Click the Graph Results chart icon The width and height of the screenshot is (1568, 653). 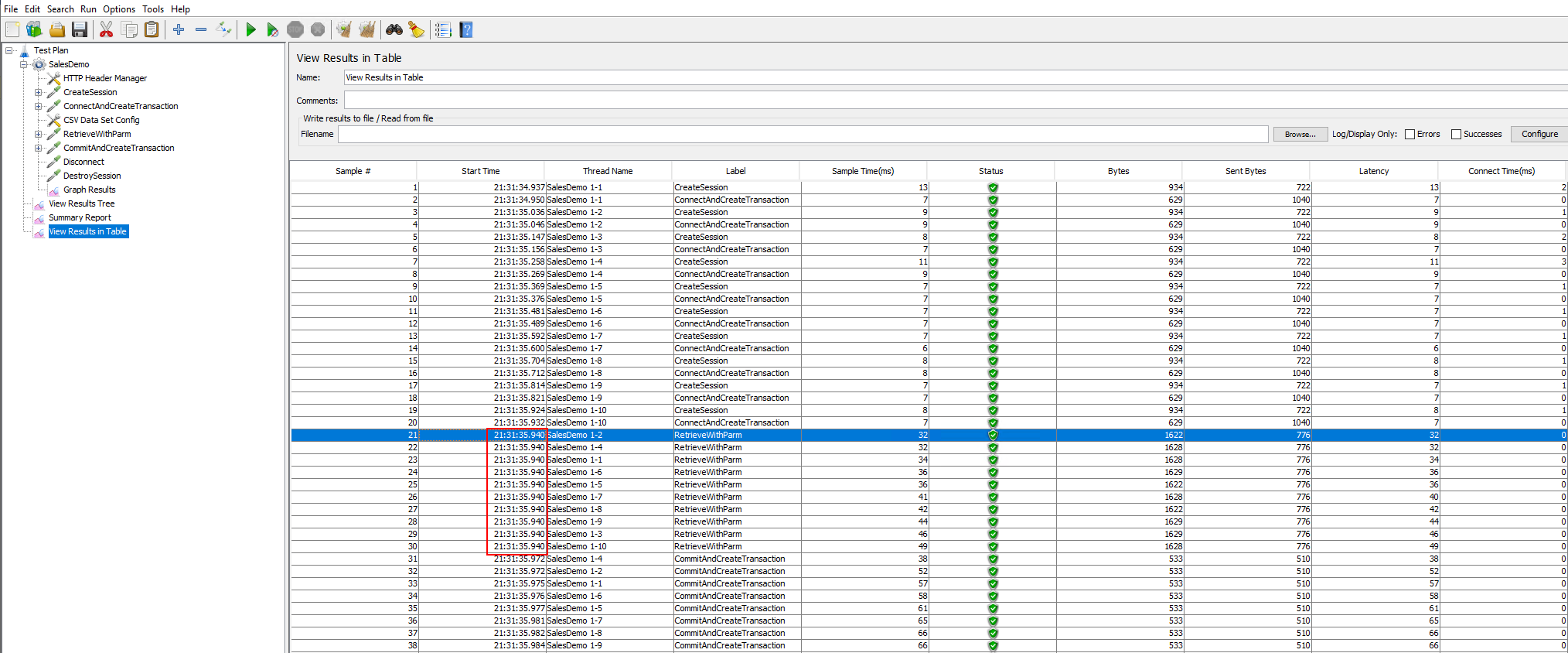54,190
